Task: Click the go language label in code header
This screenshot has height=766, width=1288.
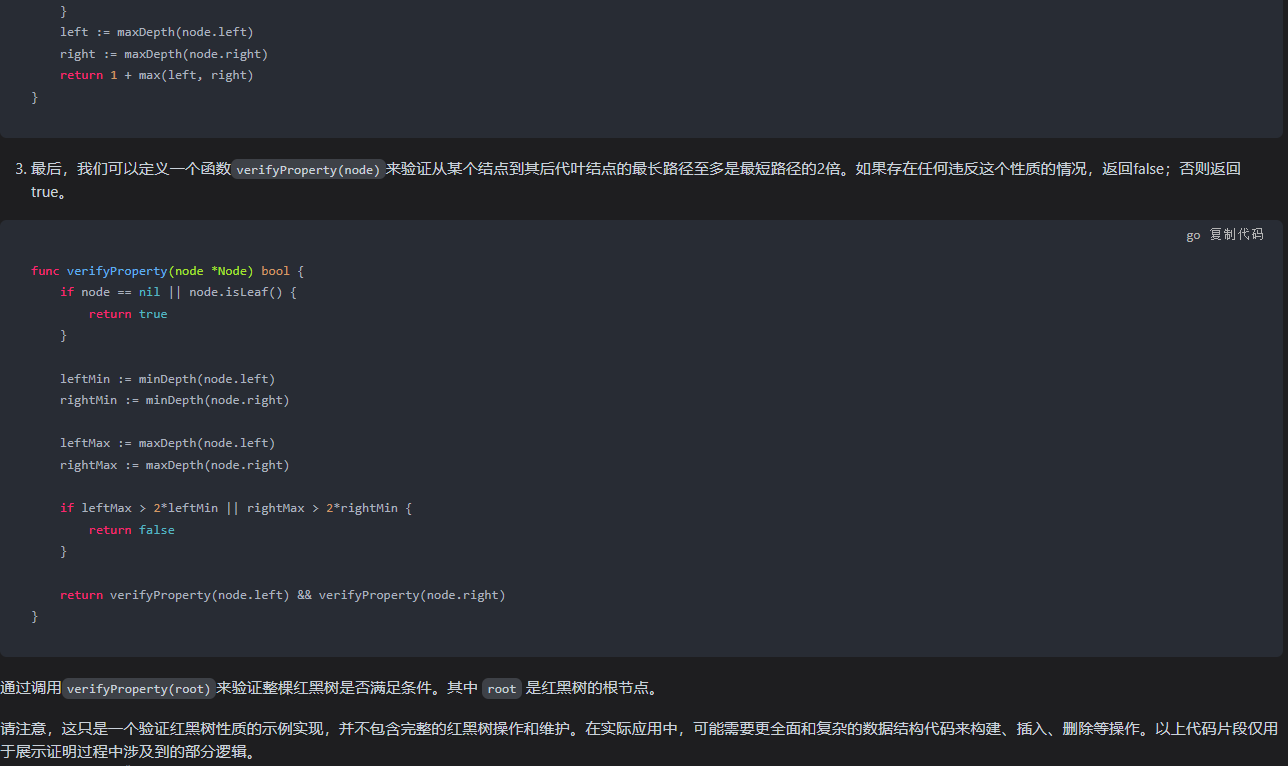Action: (1193, 235)
